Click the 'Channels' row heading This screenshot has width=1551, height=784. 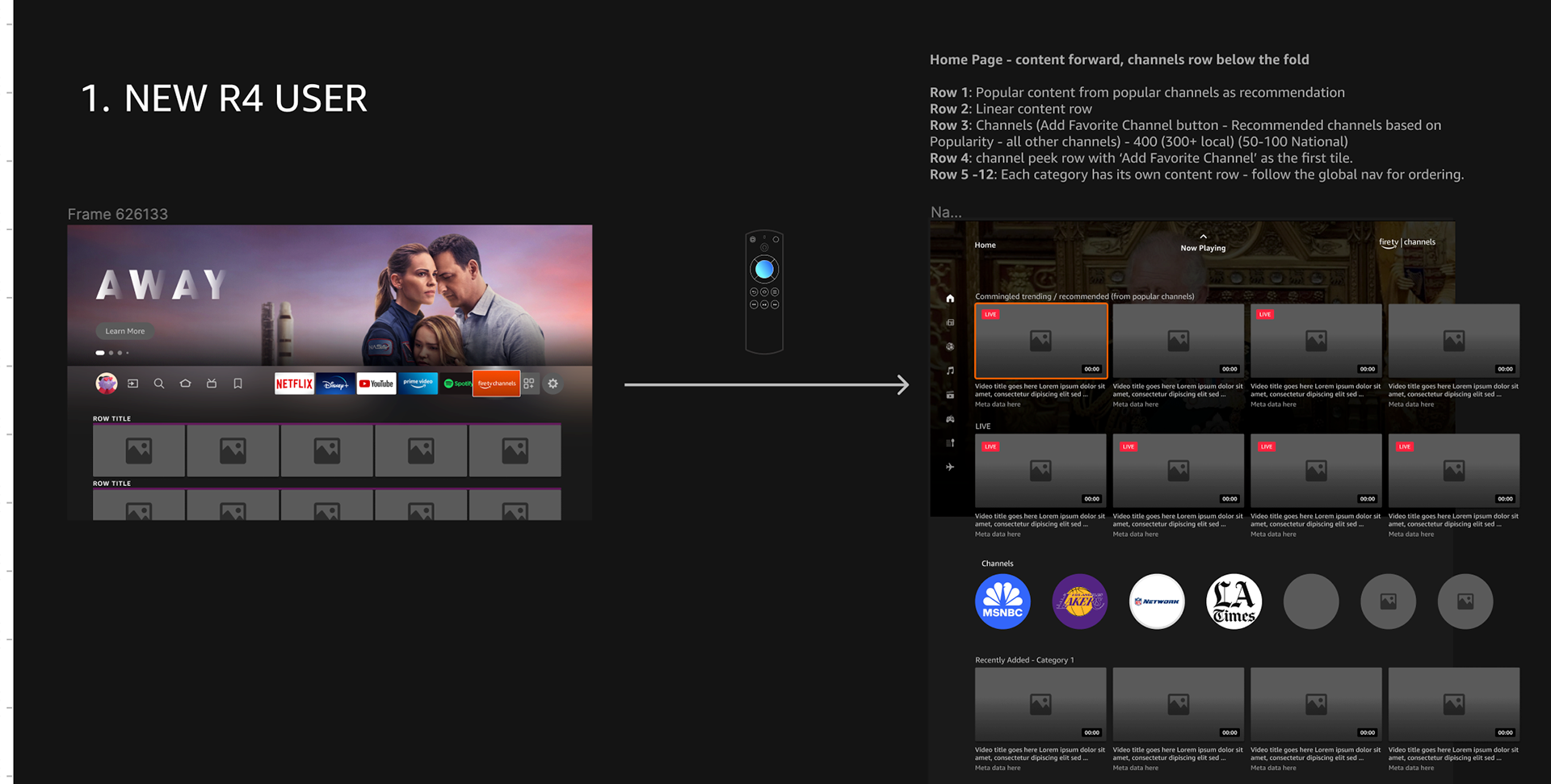tap(997, 564)
